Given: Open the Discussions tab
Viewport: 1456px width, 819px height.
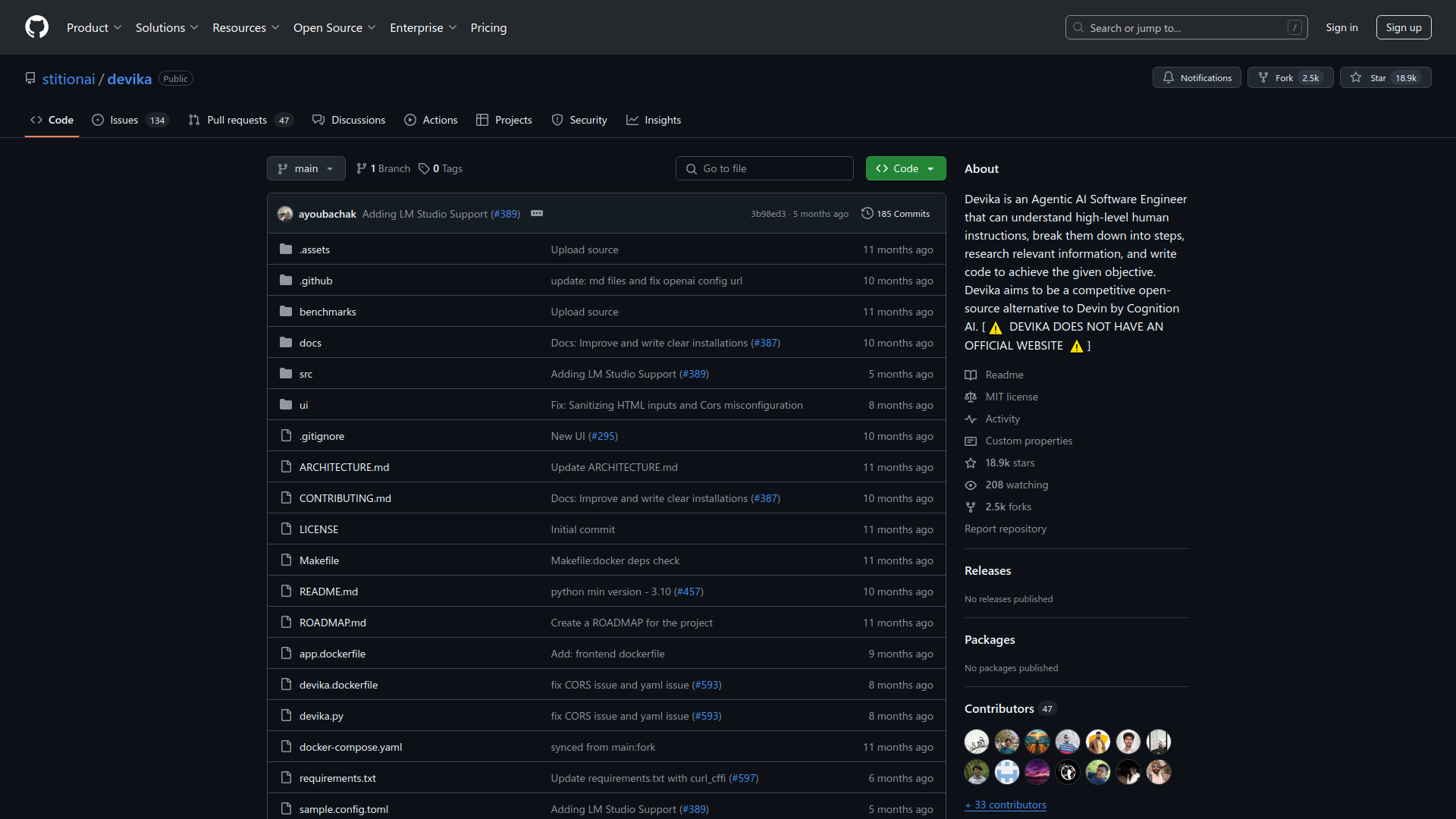Looking at the screenshot, I should point(349,120).
